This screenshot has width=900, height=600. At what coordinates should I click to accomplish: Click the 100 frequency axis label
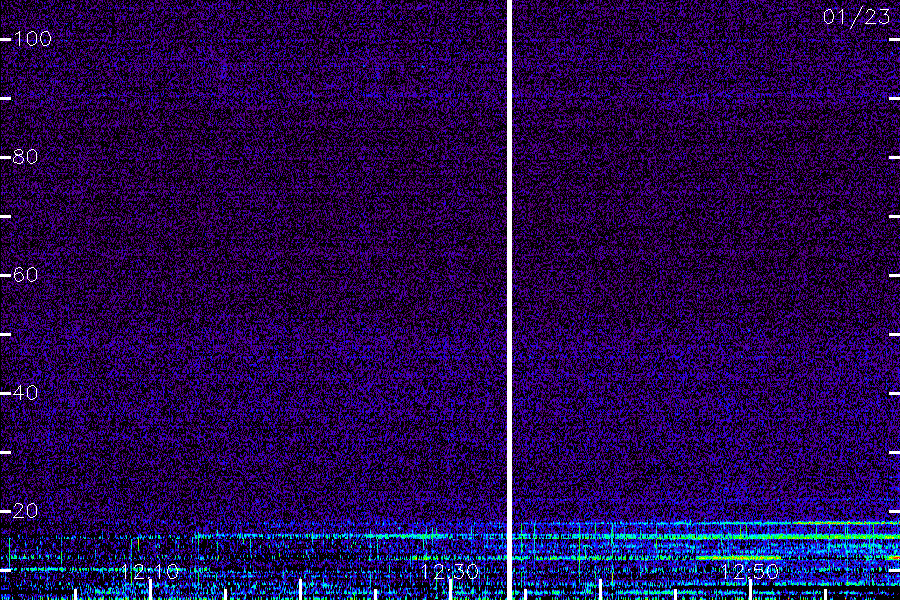point(32,39)
